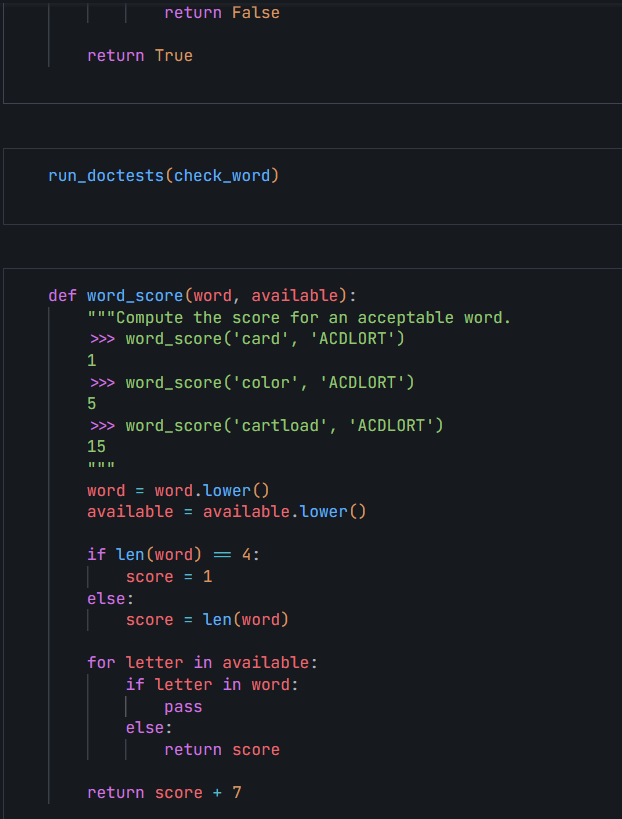This screenshot has height=819, width=622.
Task: Click the expected output value 15
Action: 97,447
